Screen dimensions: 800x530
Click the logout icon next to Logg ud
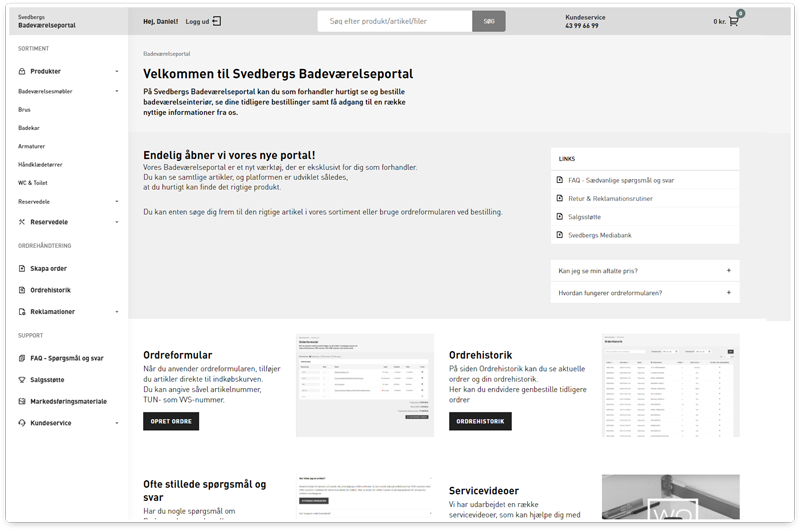tap(217, 21)
